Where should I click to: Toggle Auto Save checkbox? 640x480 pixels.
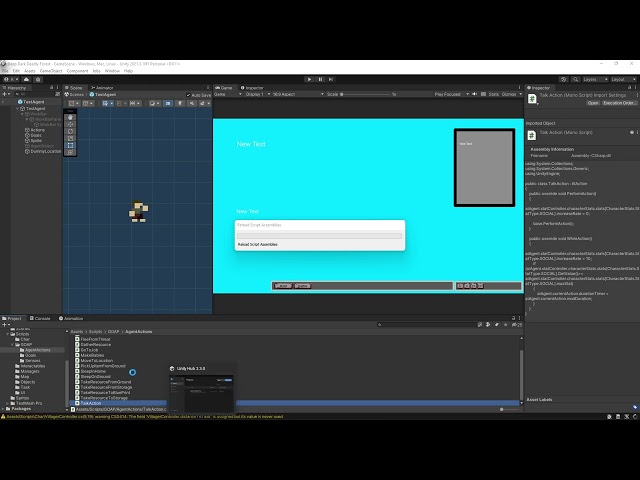point(189,95)
